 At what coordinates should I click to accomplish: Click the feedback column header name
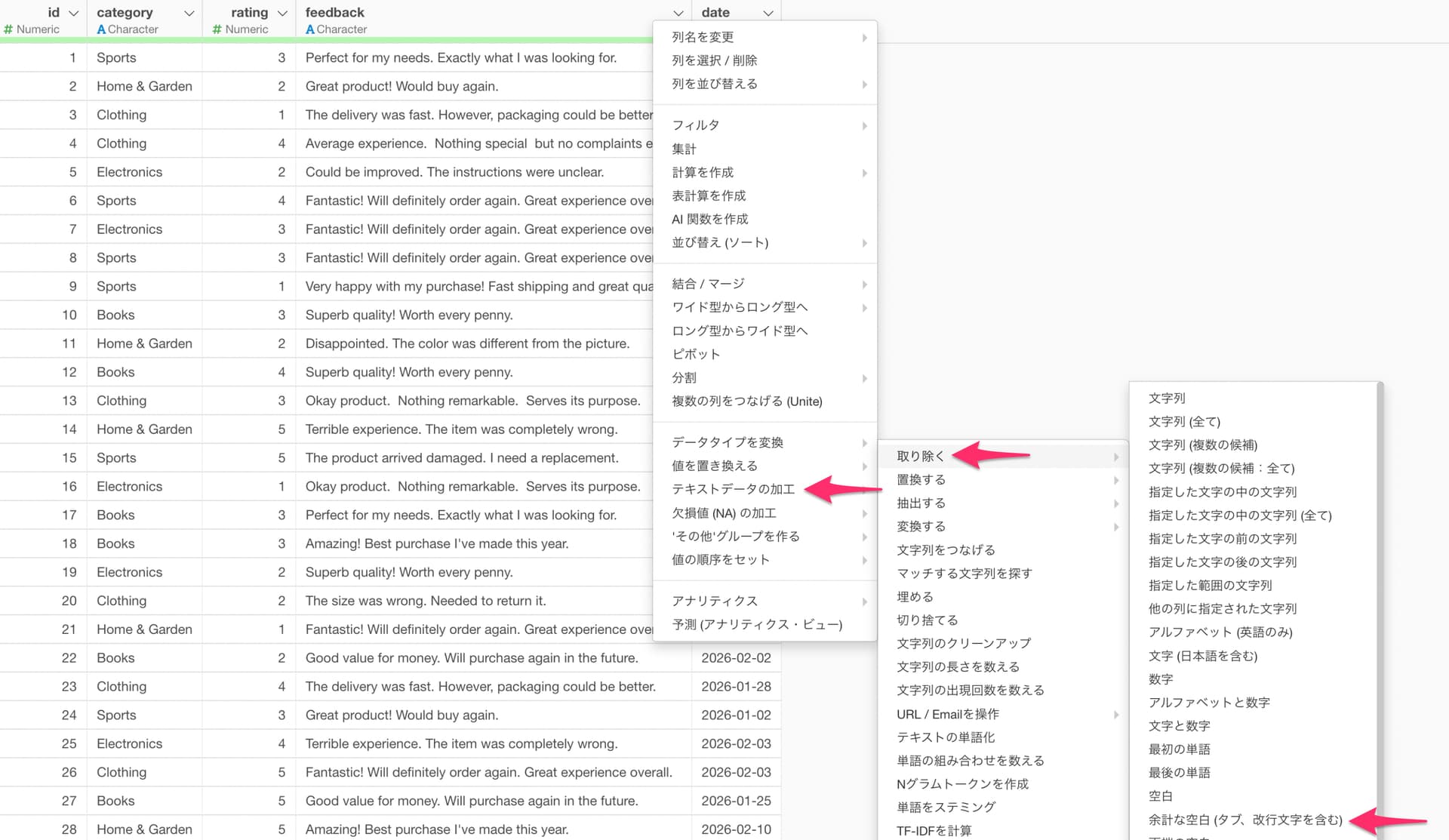tap(334, 13)
